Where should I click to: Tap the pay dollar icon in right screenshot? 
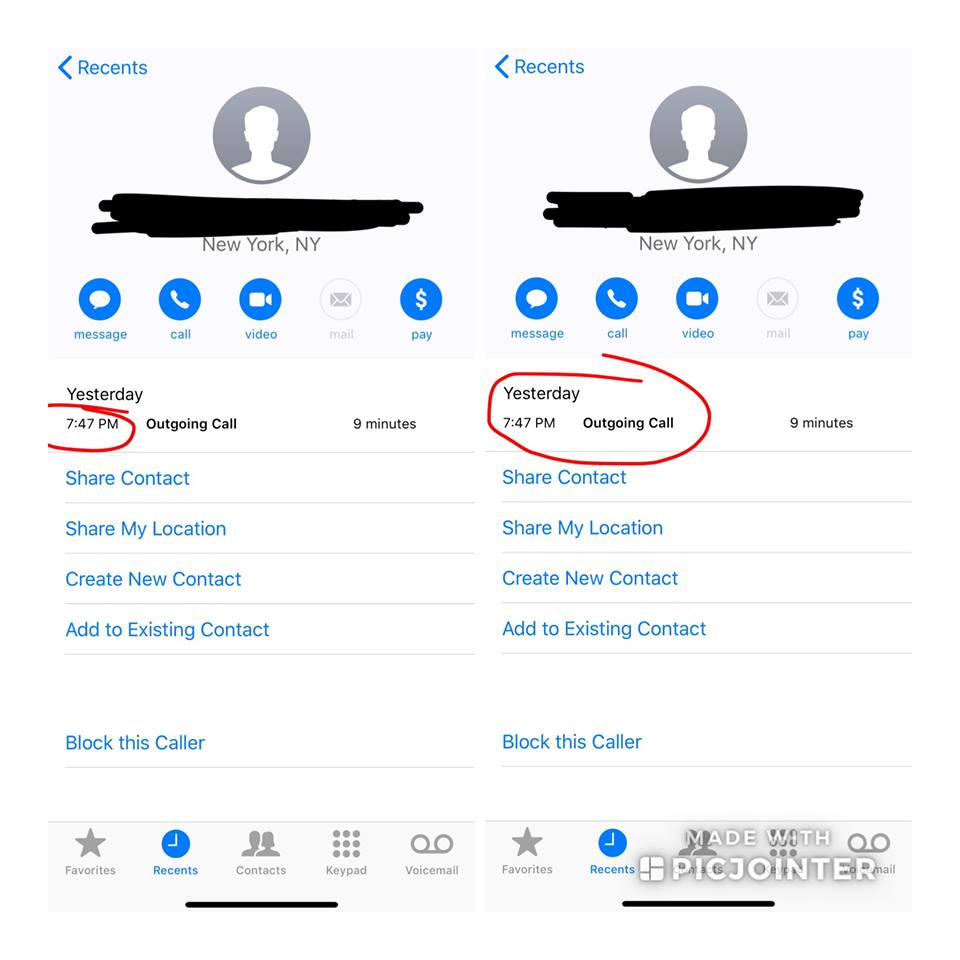coord(858,299)
